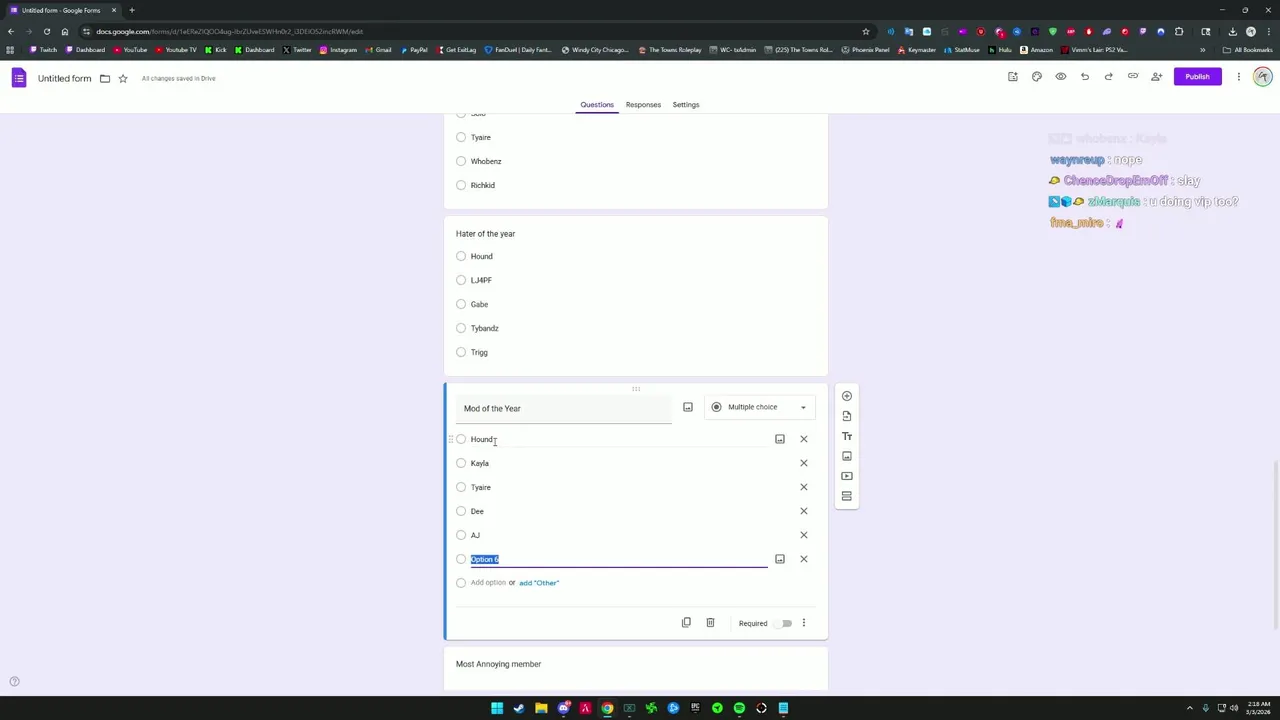Select the LJ4PF radio button

[461, 280]
